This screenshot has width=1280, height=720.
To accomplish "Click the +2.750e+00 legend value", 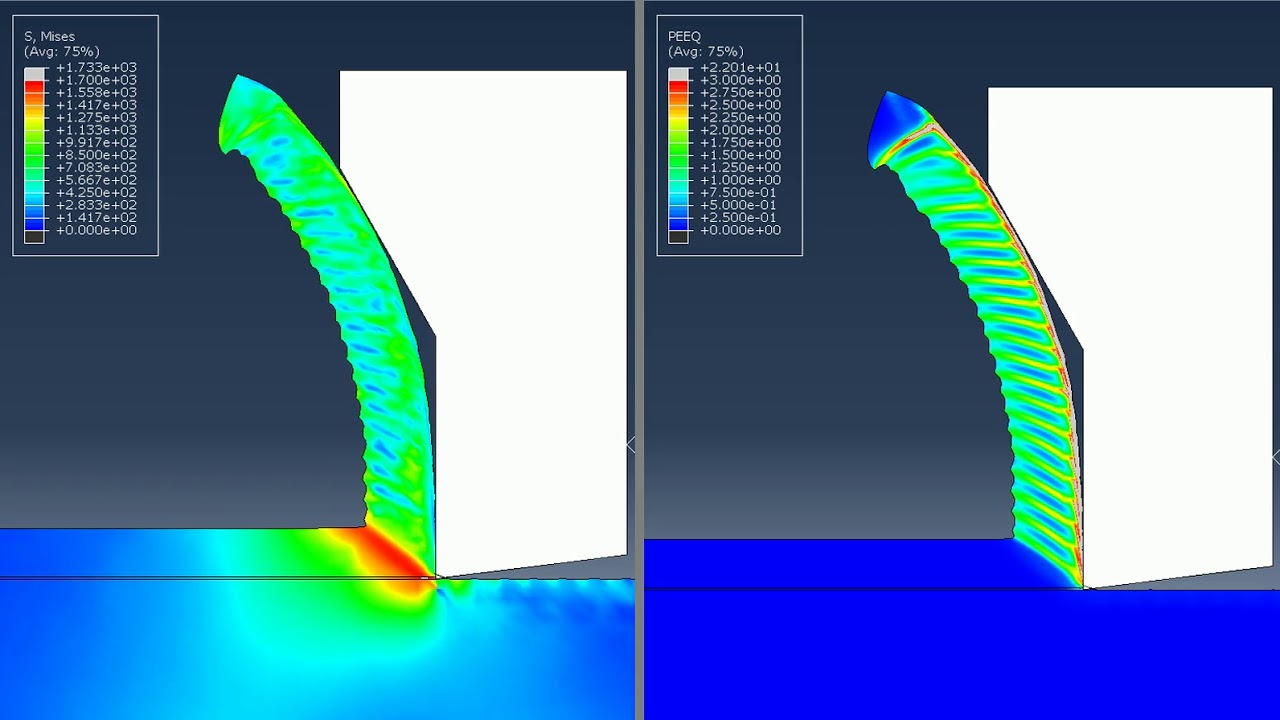I will (x=740, y=93).
